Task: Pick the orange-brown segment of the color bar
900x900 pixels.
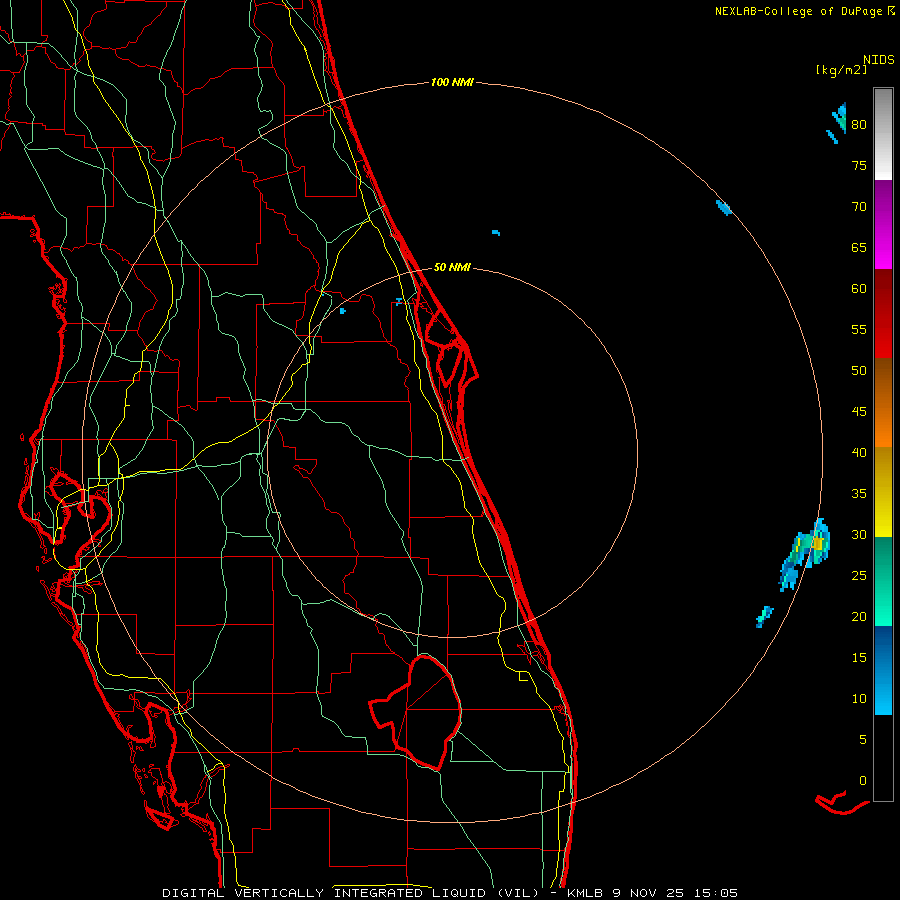Action: 883,402
